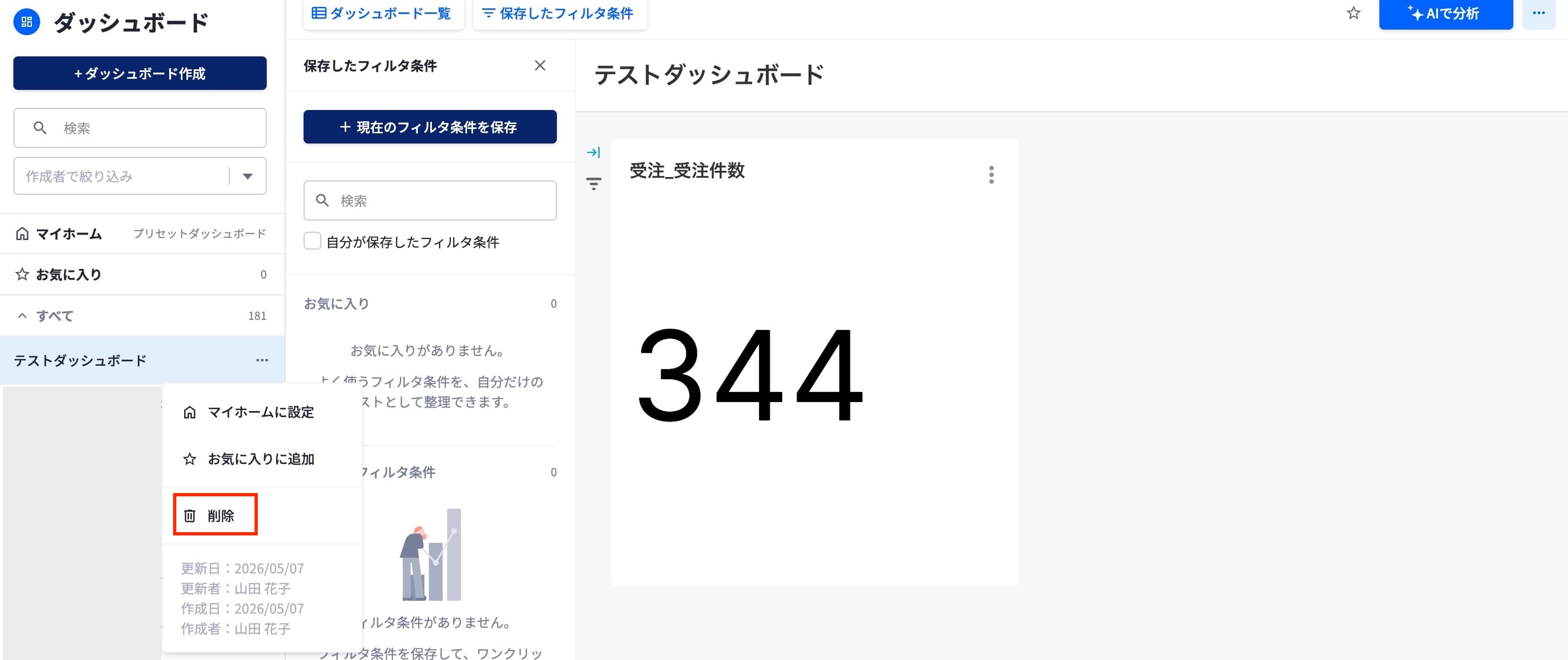
Task: Click the home icon in マイホームに設定
Action: click(x=189, y=412)
